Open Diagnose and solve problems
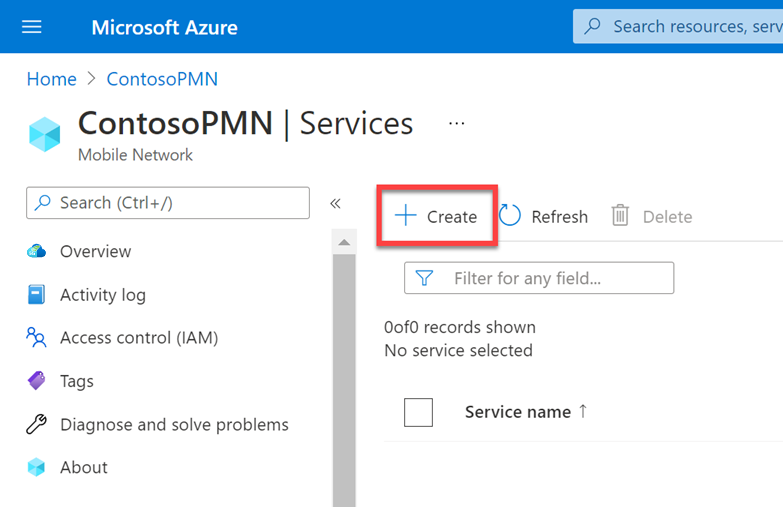783x507 pixels. click(x=174, y=425)
